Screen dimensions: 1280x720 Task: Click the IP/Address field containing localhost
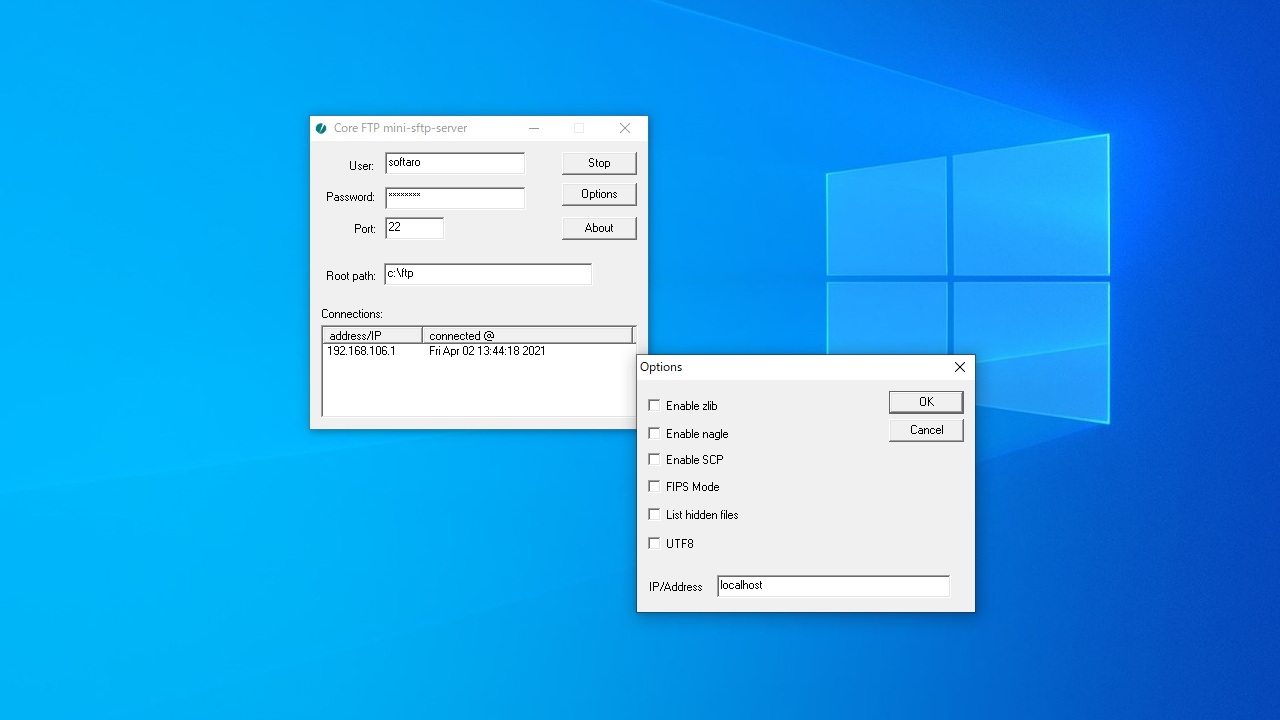coord(832,586)
